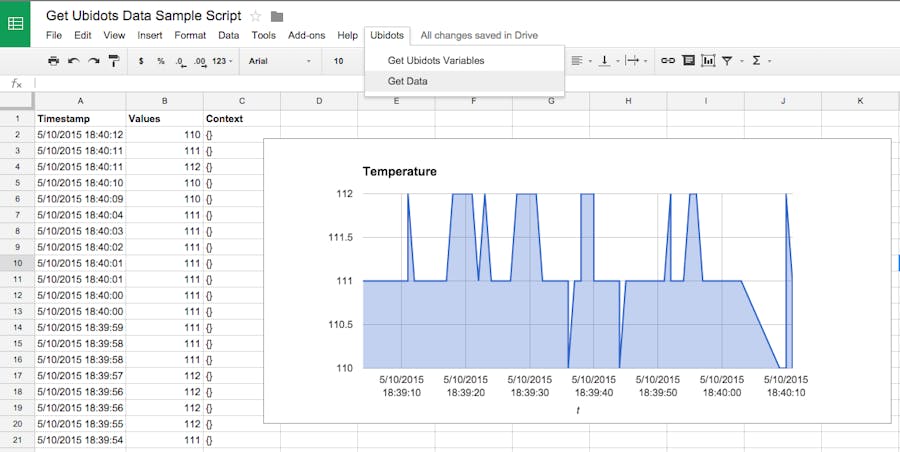This screenshot has height=452, width=900.
Task: Select row 10 header
Action: tap(17, 263)
